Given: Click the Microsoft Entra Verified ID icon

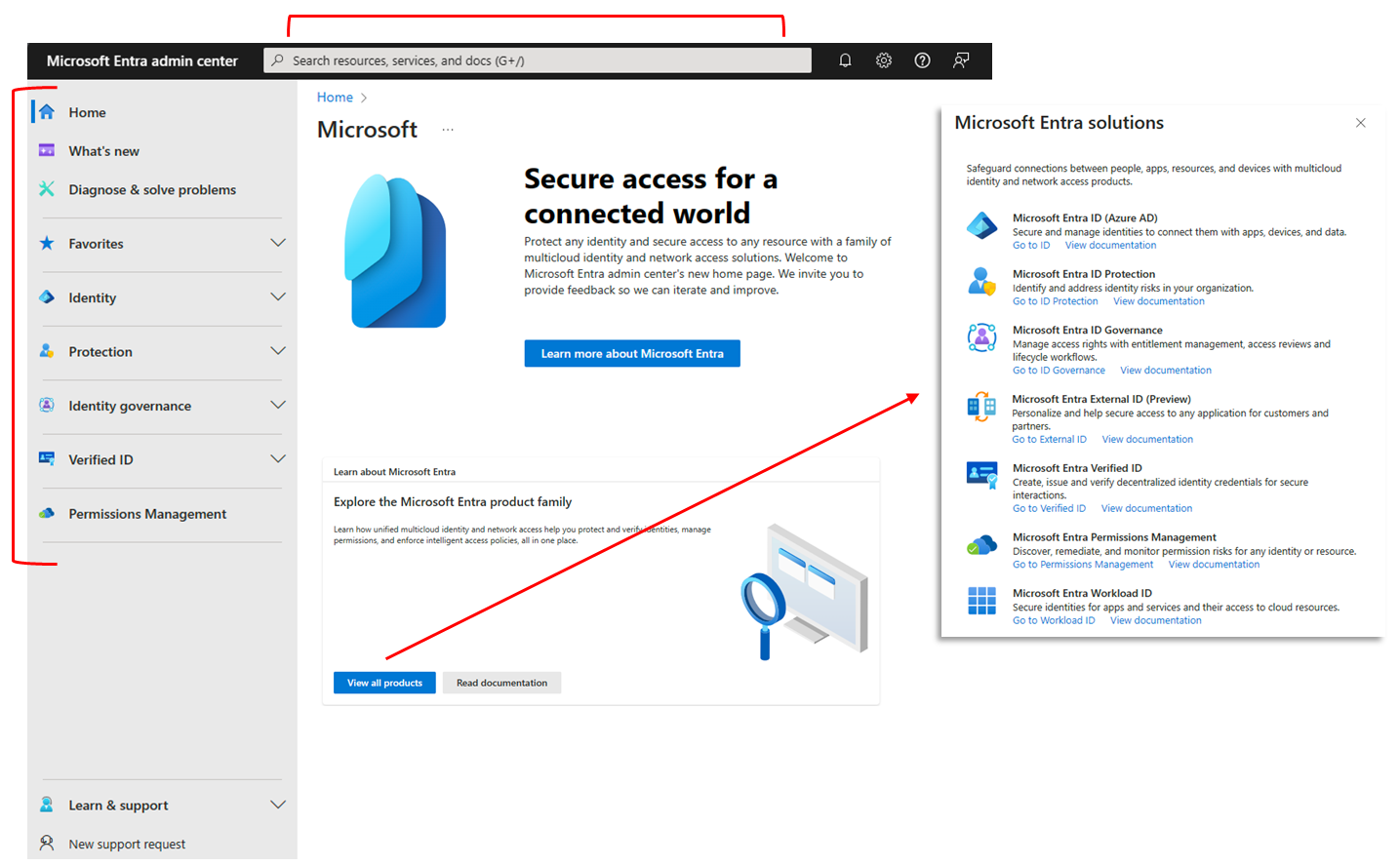Looking at the screenshot, I should point(981,476).
